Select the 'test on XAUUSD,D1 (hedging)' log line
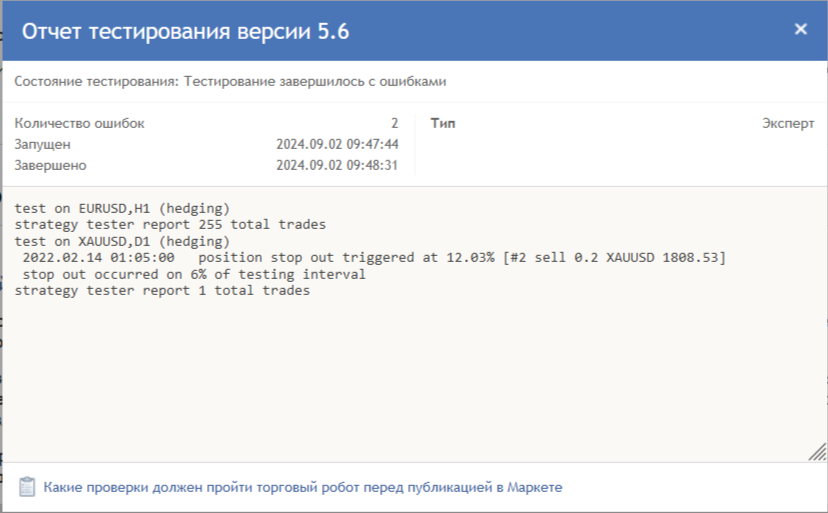828x513 pixels. [x=122, y=241]
